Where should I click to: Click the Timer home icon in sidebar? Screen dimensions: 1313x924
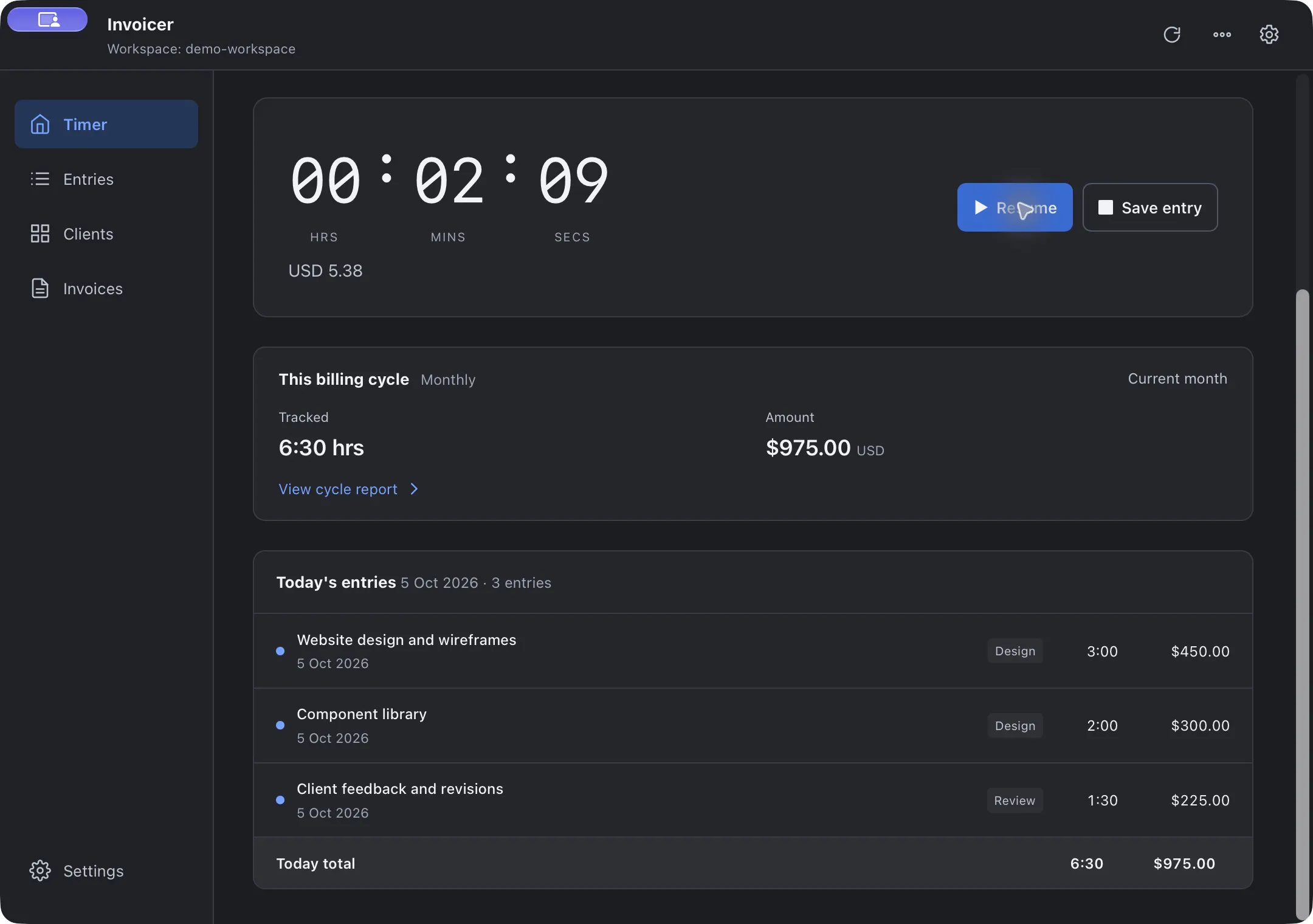click(40, 124)
